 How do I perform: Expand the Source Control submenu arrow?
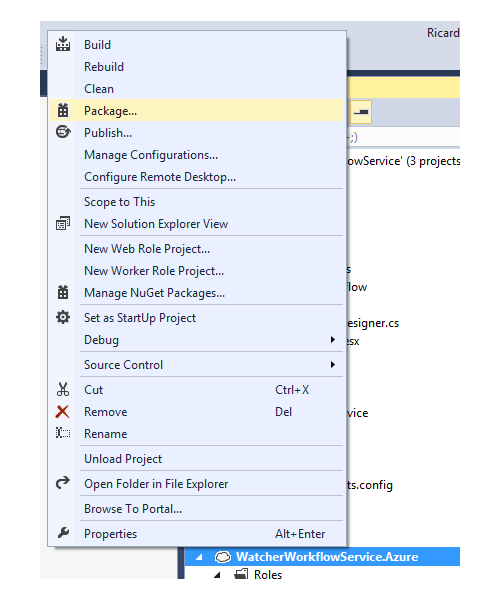[x=333, y=365]
